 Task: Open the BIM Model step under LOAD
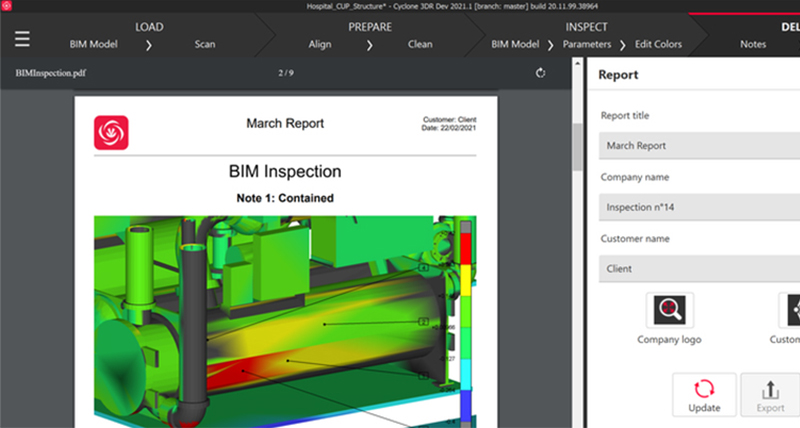(x=94, y=45)
